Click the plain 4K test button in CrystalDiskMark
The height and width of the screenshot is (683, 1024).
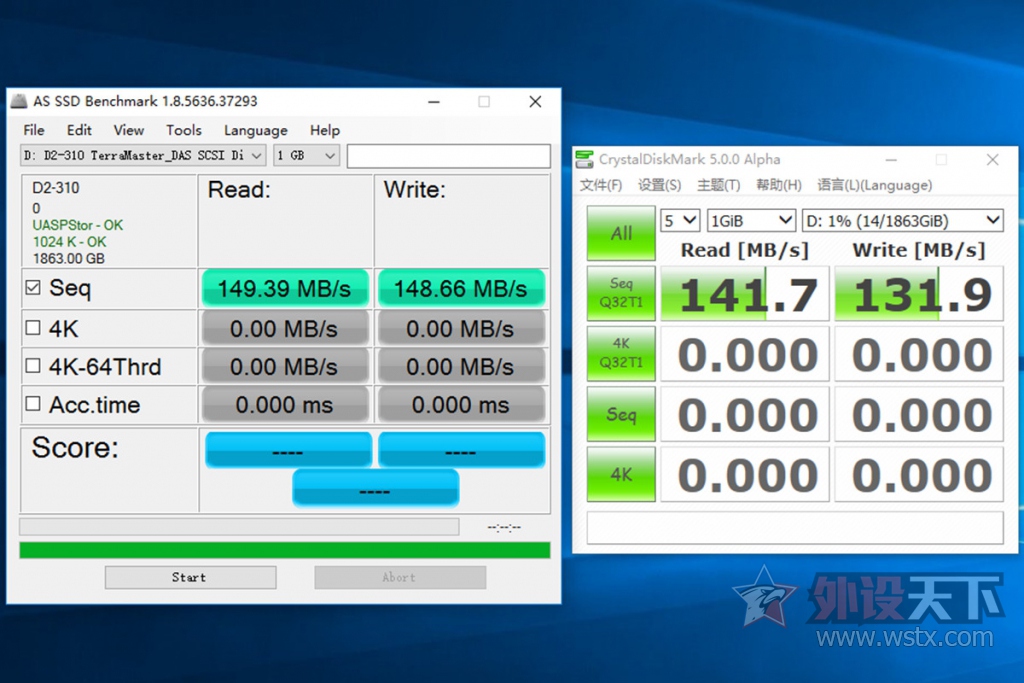[621, 474]
